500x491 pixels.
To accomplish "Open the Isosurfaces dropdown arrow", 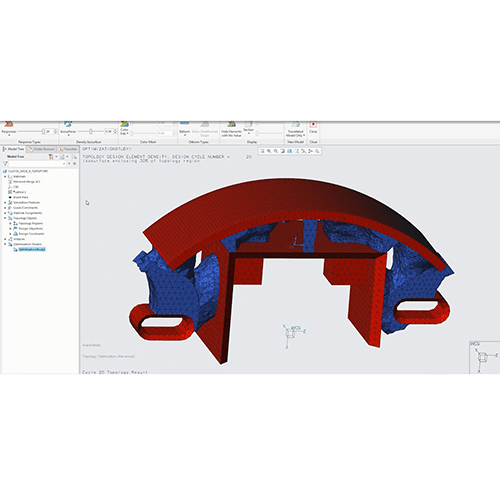I will 68,135.
